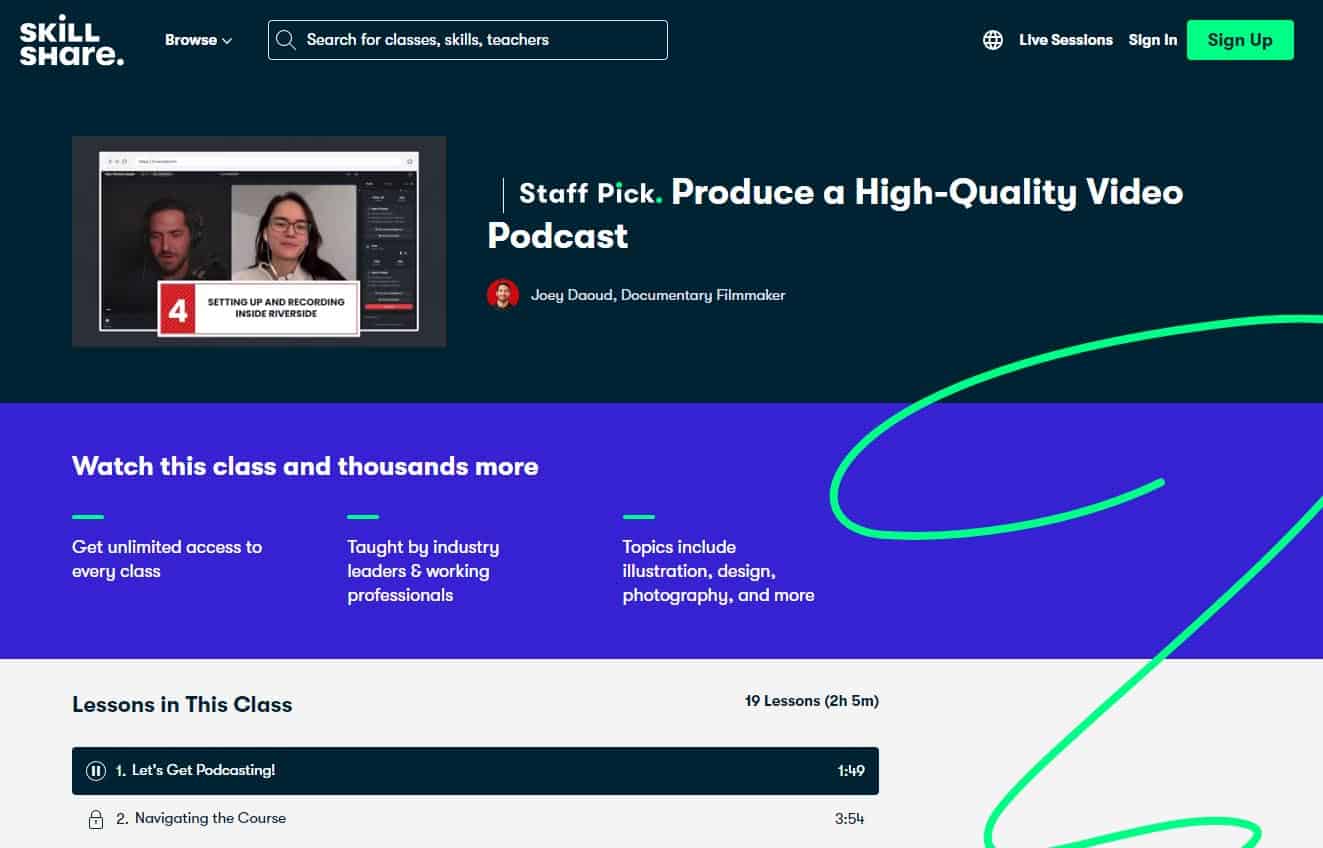The image size is (1323, 848).
Task: Open the globe language selector
Action: pyautogui.click(x=993, y=40)
